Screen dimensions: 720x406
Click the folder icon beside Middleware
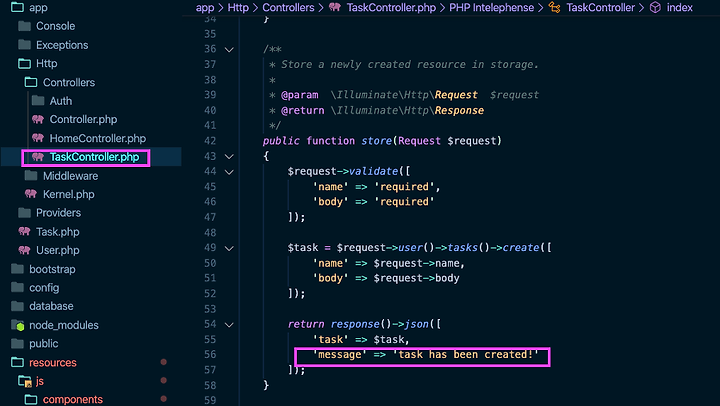[31, 175]
